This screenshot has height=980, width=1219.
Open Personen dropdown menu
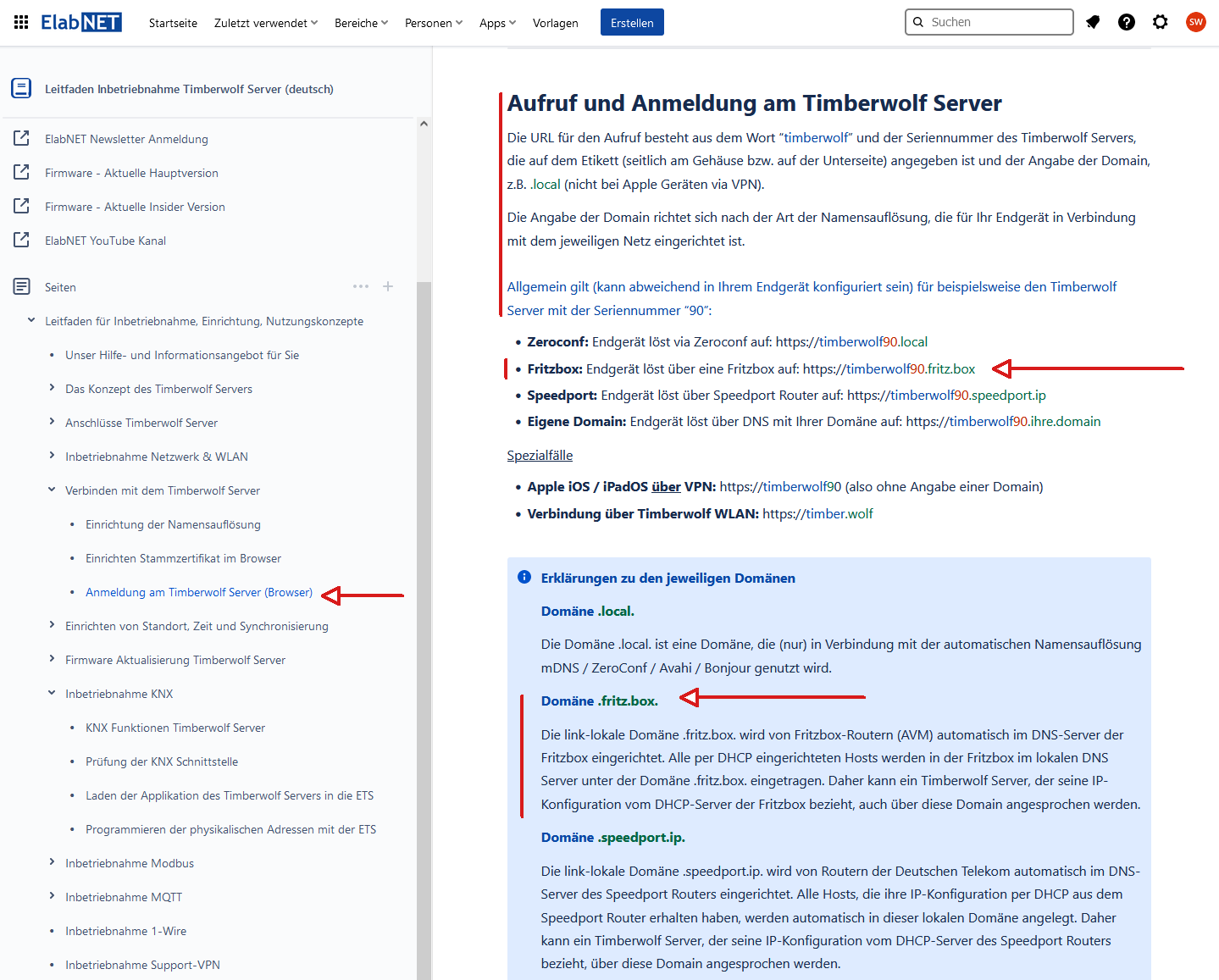click(434, 23)
